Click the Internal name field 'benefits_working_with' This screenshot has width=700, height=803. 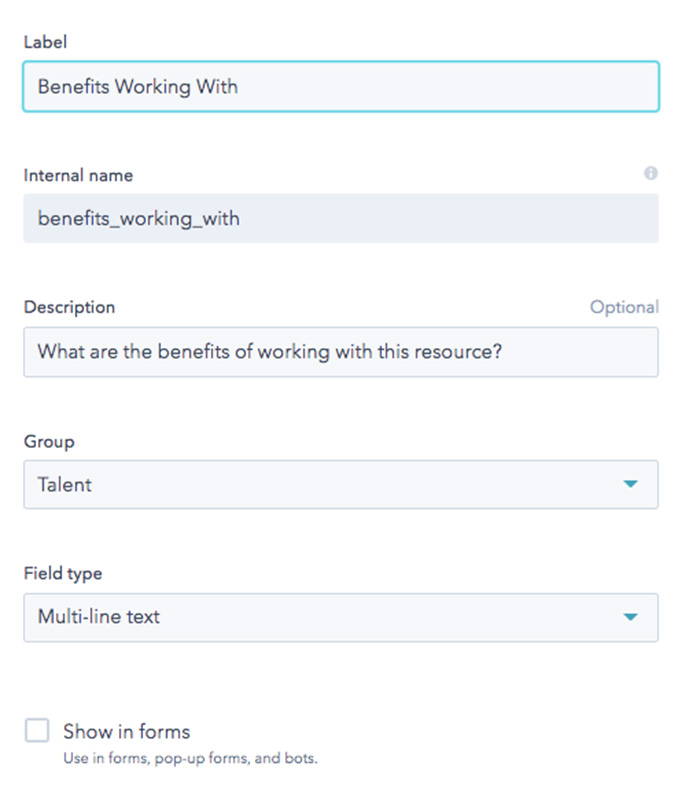click(341, 218)
